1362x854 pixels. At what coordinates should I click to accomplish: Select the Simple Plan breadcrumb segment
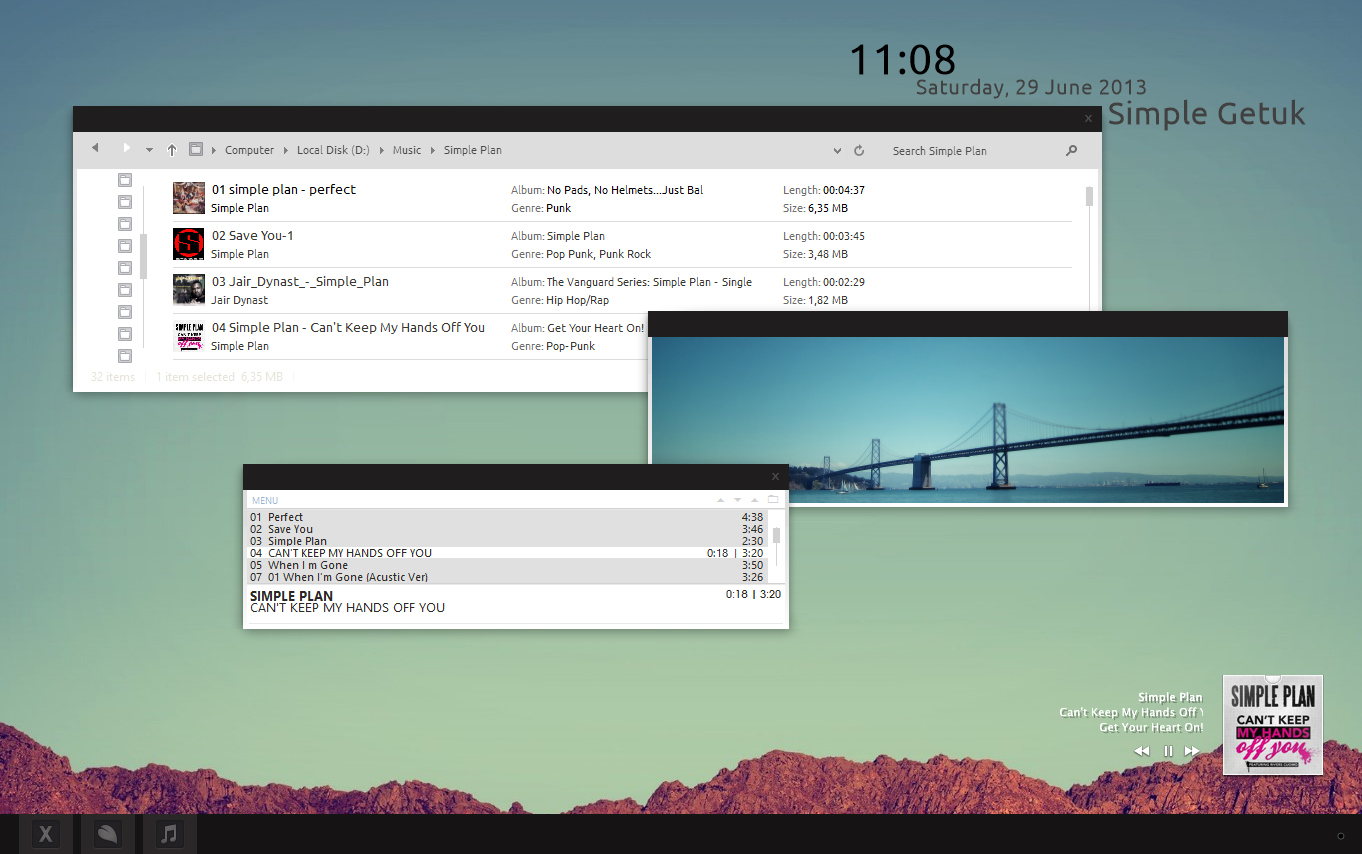click(x=473, y=150)
